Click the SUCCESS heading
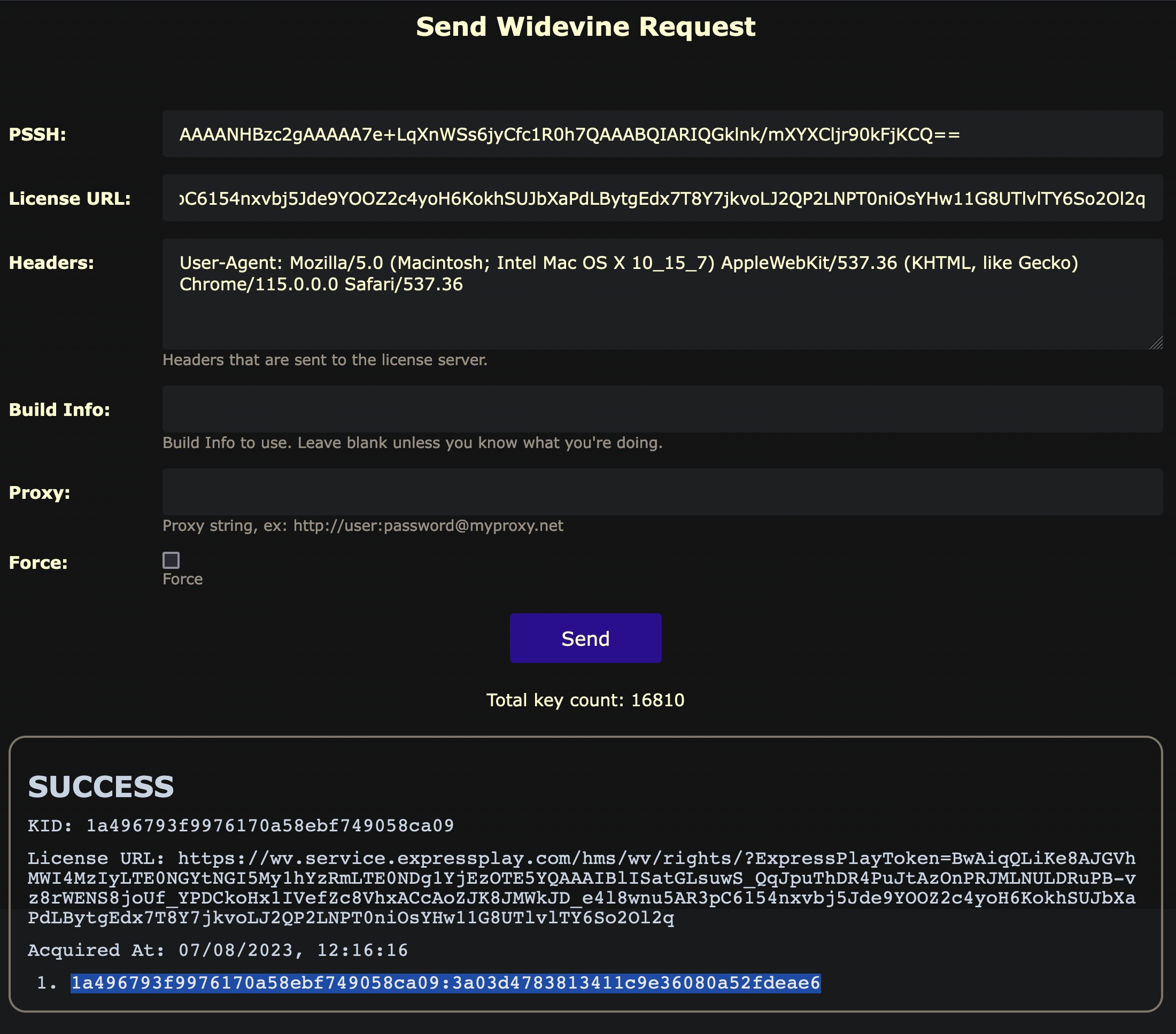This screenshot has width=1176, height=1034. click(100, 786)
